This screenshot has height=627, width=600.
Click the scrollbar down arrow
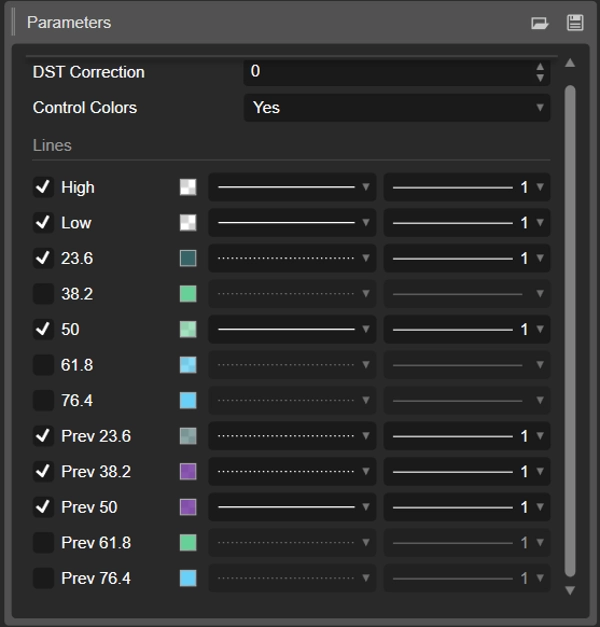tap(570, 590)
